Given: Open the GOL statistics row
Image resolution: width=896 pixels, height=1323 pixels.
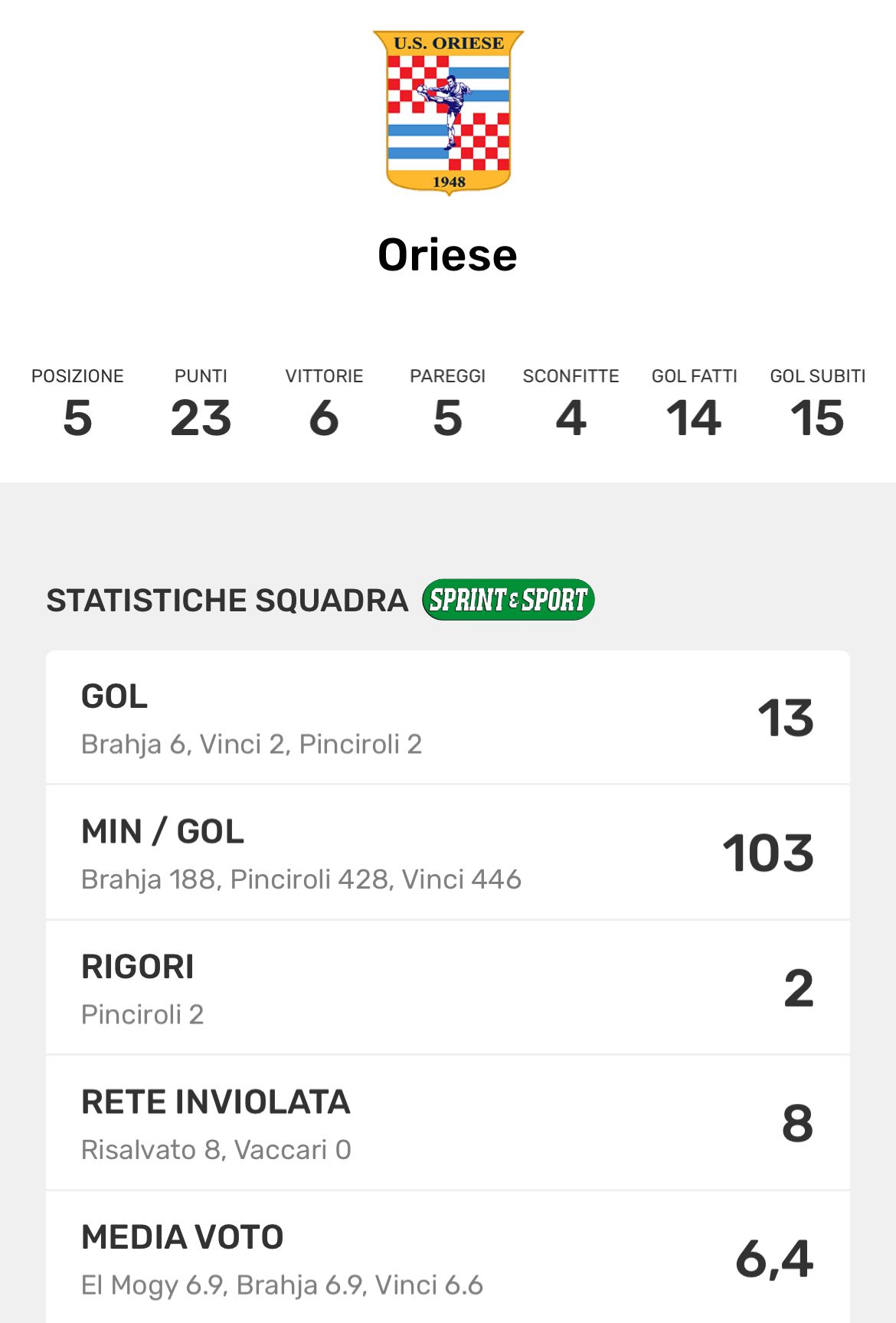Looking at the screenshot, I should tap(448, 718).
